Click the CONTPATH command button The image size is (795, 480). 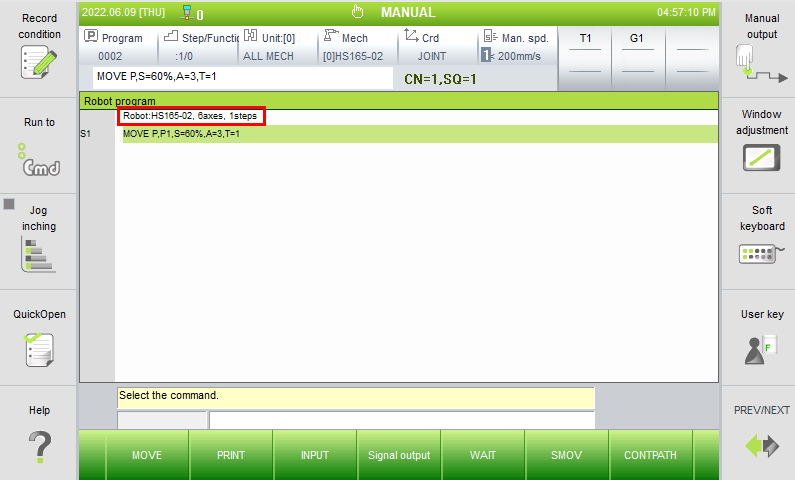point(651,455)
